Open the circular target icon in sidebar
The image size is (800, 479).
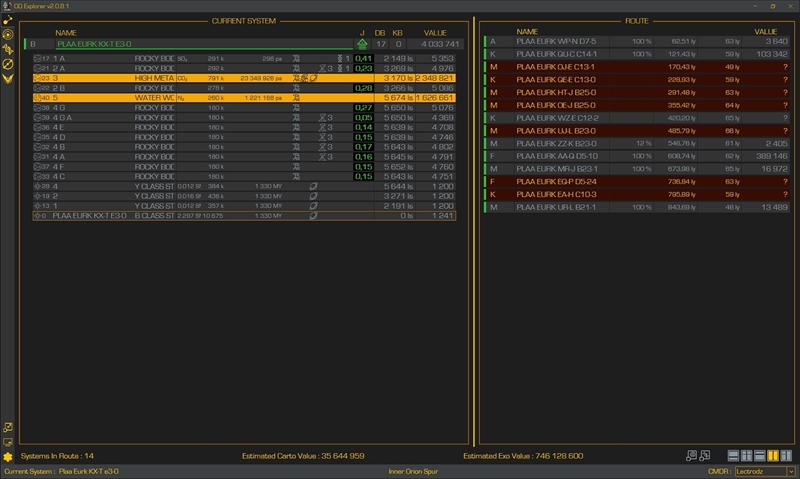point(8,34)
